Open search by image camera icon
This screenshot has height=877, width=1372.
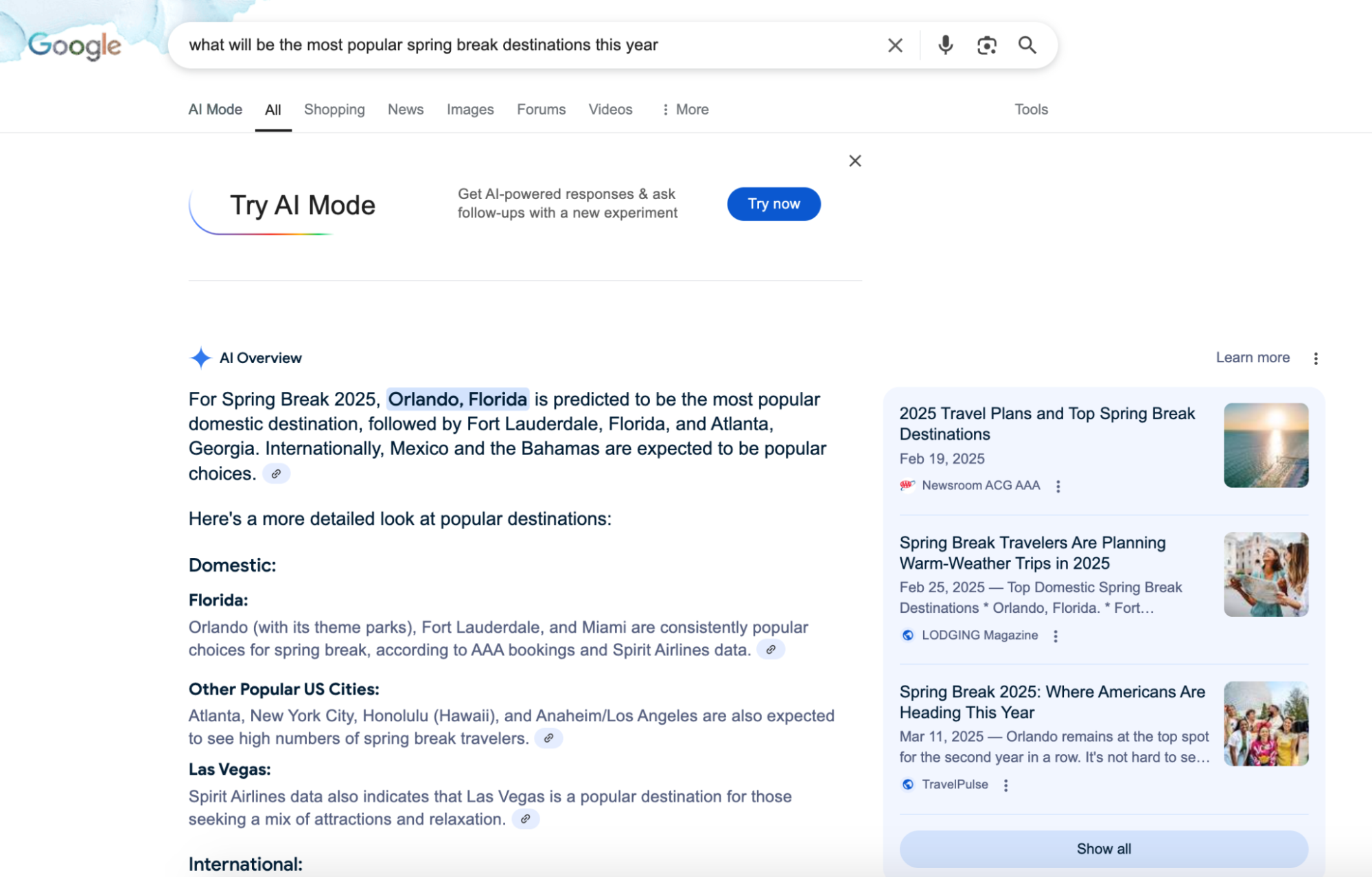tap(987, 45)
